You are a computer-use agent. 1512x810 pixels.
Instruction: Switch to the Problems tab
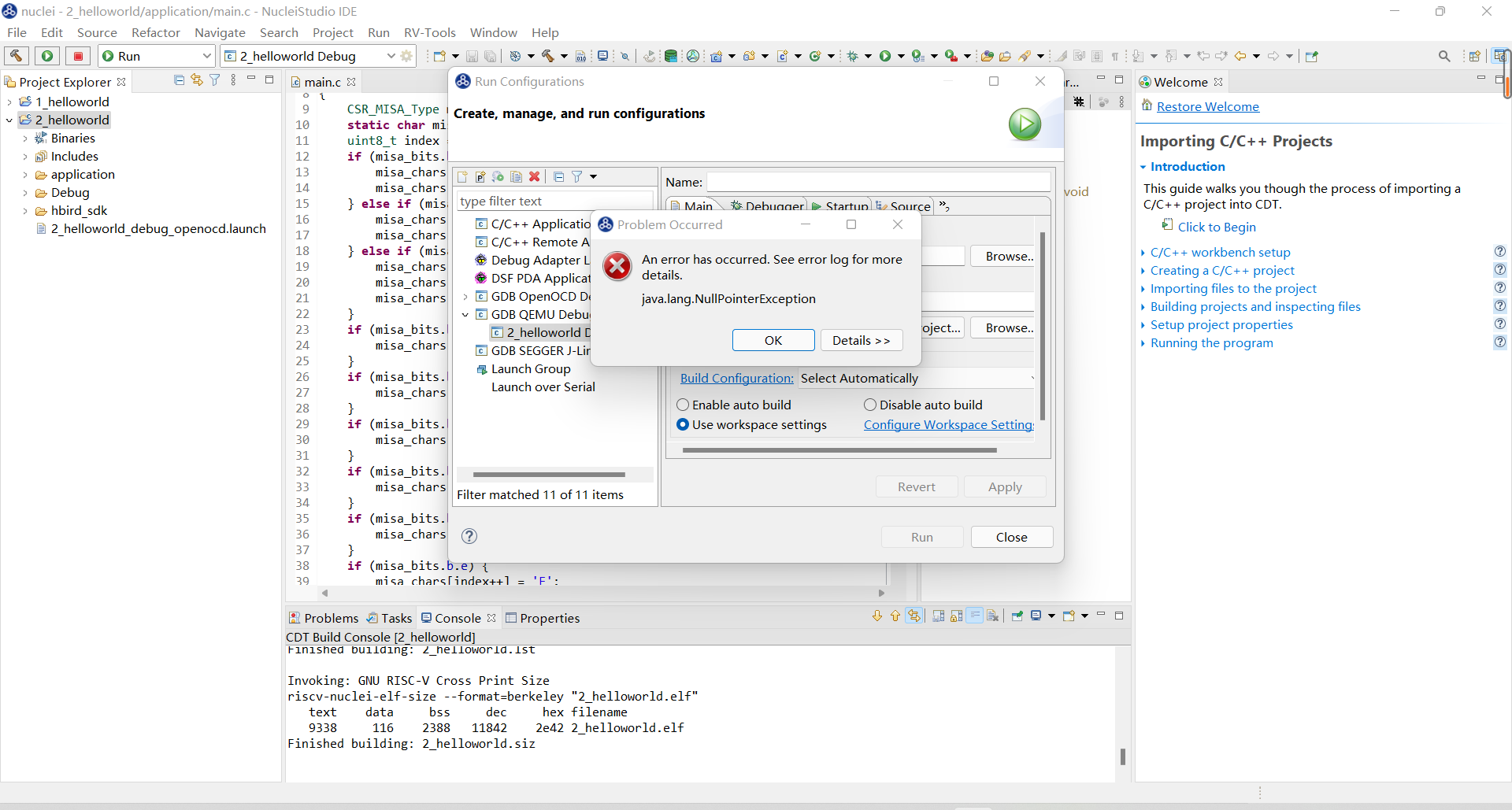tap(324, 618)
